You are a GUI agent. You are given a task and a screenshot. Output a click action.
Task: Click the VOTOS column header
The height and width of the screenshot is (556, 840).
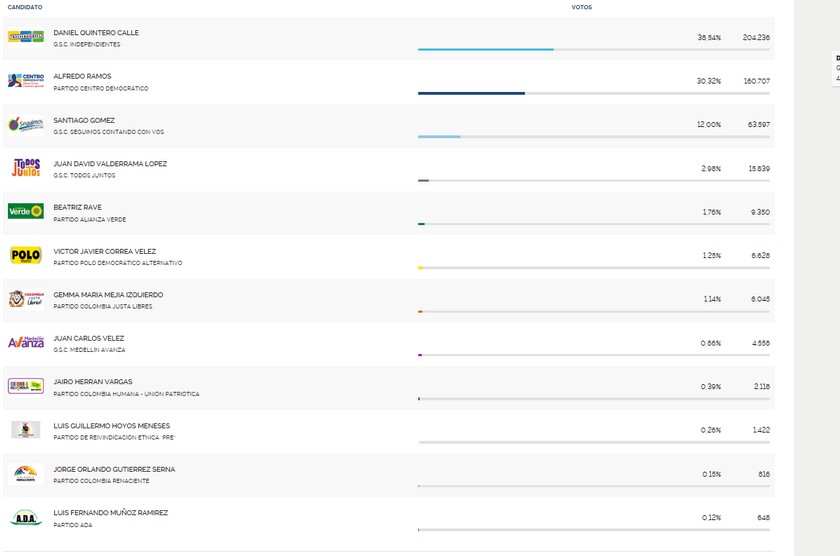pos(580,7)
